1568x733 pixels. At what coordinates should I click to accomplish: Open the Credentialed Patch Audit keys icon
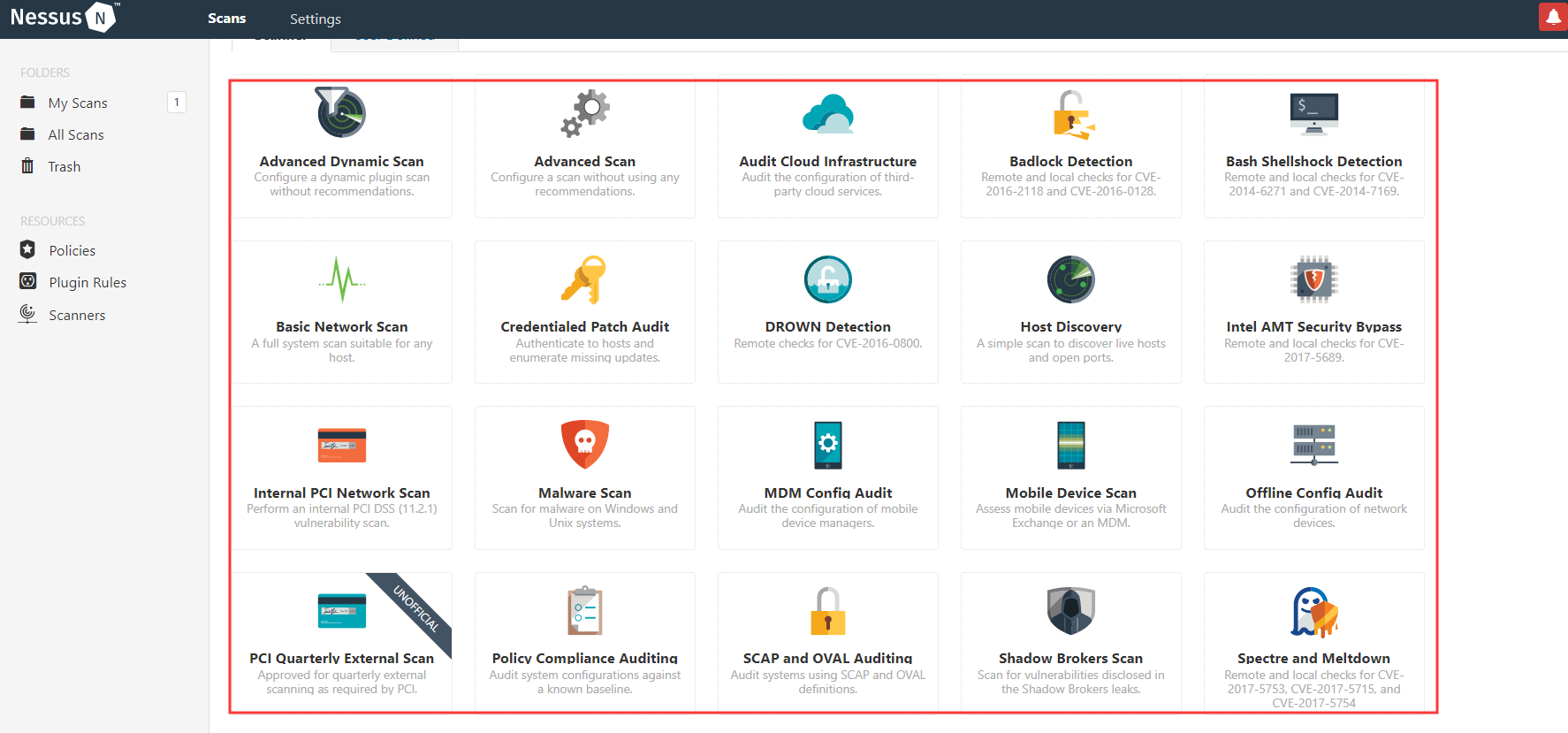(584, 279)
